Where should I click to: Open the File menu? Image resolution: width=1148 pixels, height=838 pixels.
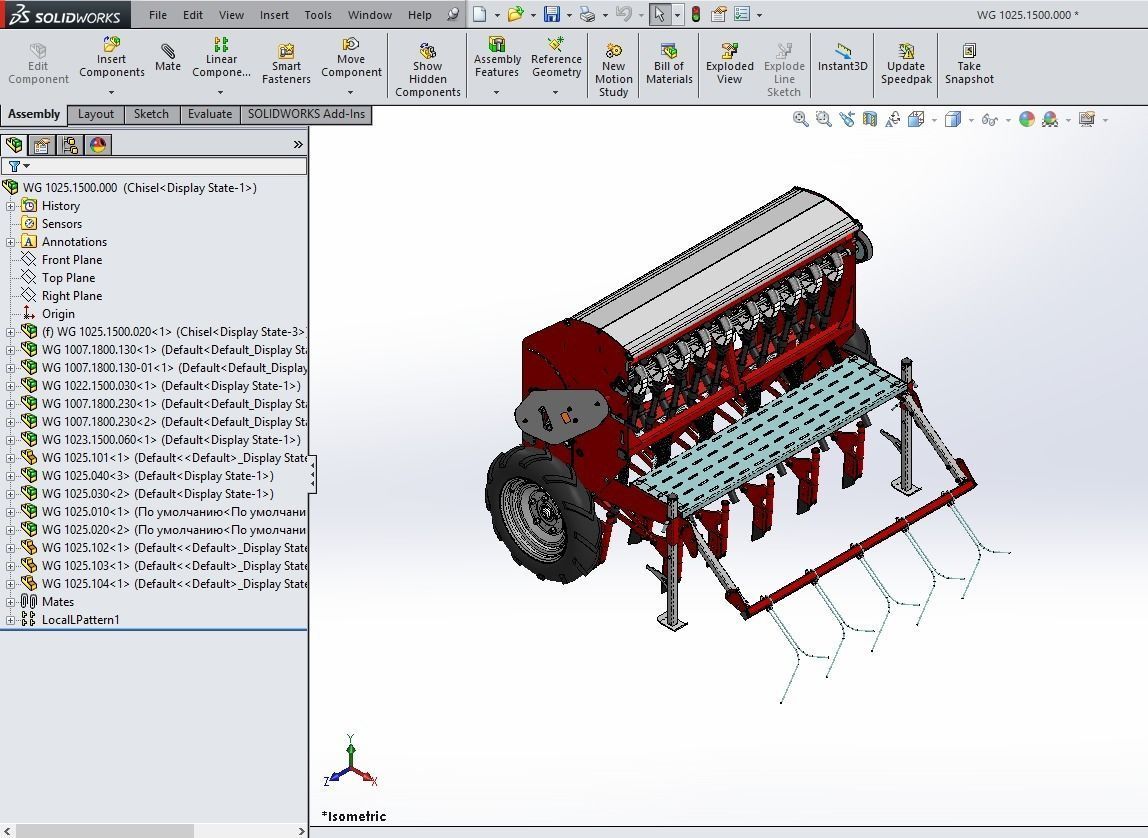point(158,15)
